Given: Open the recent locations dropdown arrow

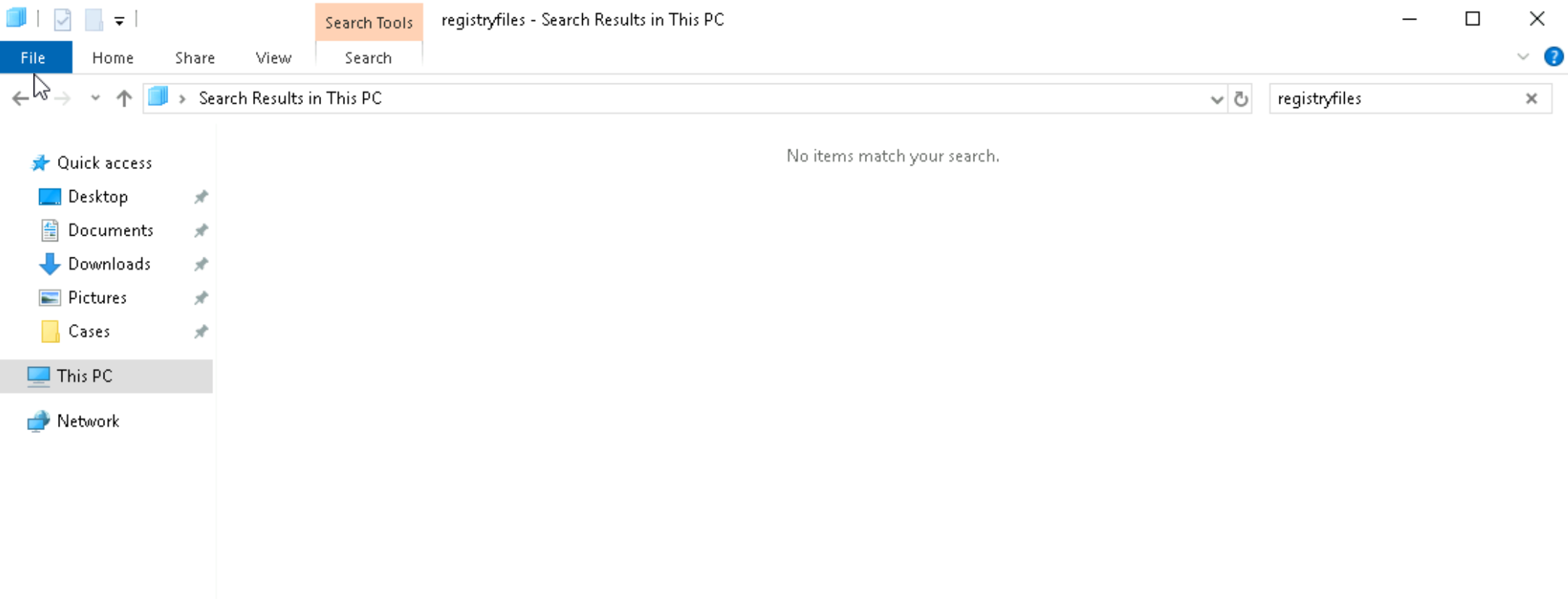Looking at the screenshot, I should (x=95, y=99).
